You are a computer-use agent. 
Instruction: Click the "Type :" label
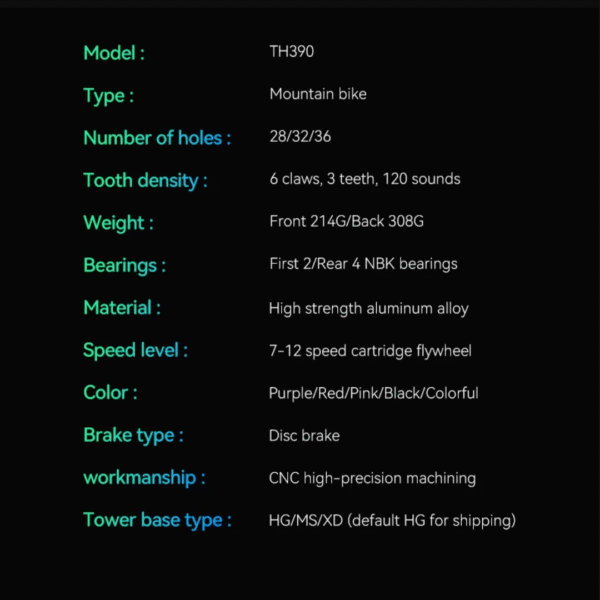click(x=108, y=96)
